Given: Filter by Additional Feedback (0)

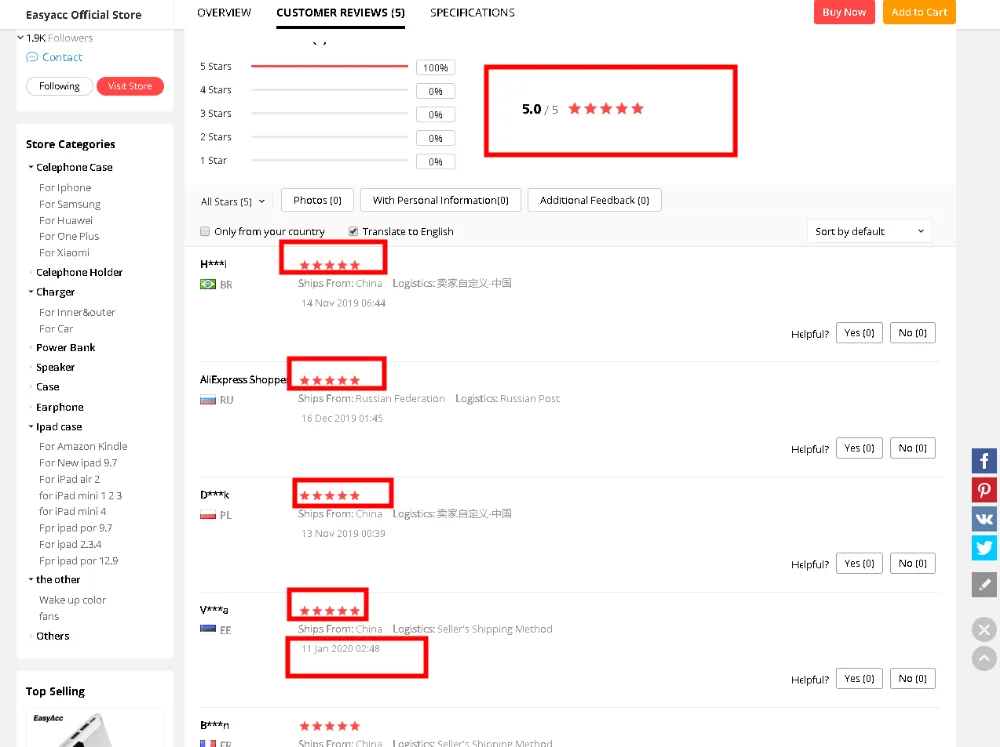Looking at the screenshot, I should (x=594, y=200).
